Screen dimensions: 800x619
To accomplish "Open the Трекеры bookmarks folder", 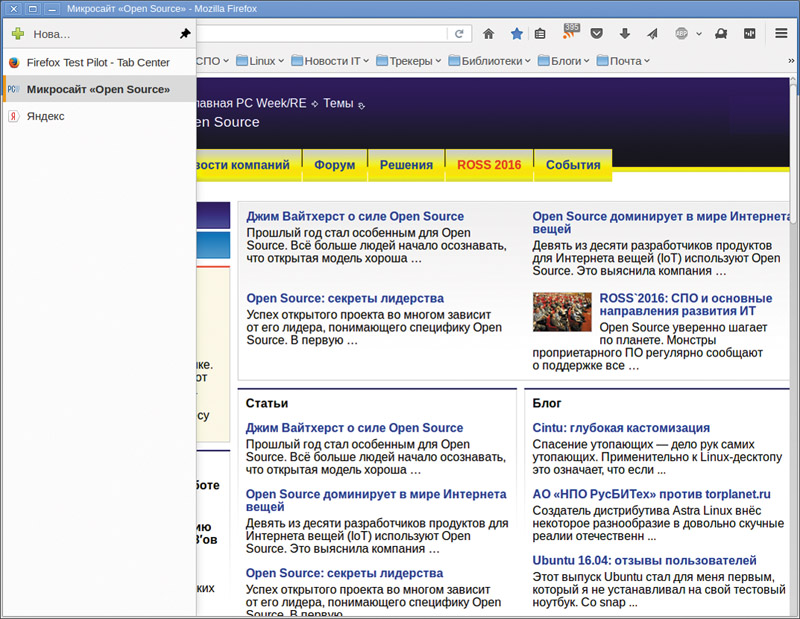I will coord(409,61).
